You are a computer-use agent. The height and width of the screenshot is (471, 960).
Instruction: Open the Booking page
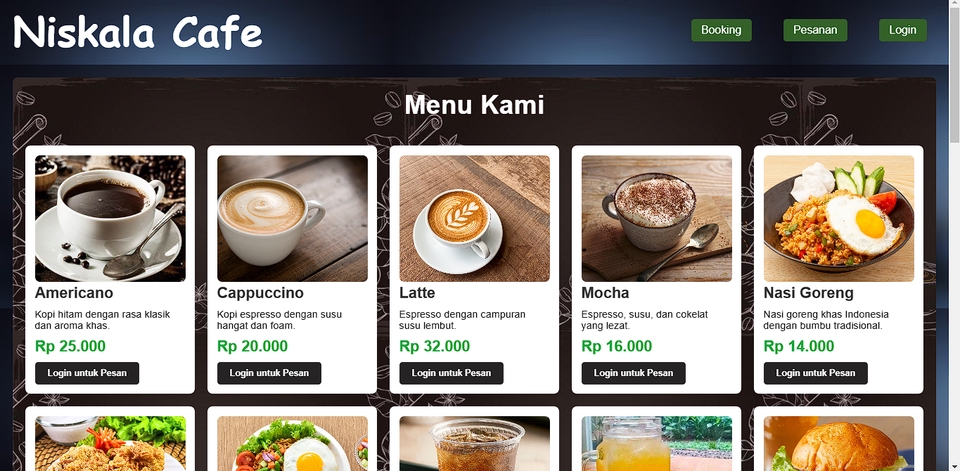coord(721,30)
